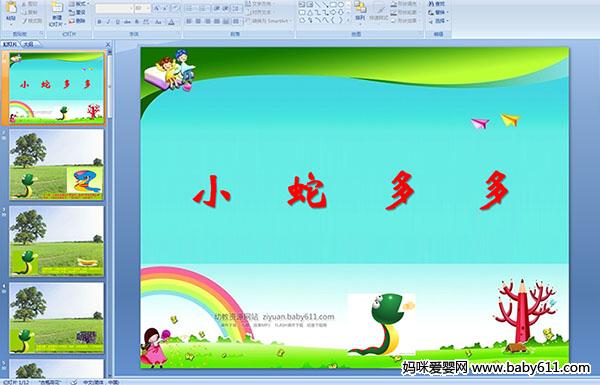Close the slide thumbnail pane

click(108, 44)
